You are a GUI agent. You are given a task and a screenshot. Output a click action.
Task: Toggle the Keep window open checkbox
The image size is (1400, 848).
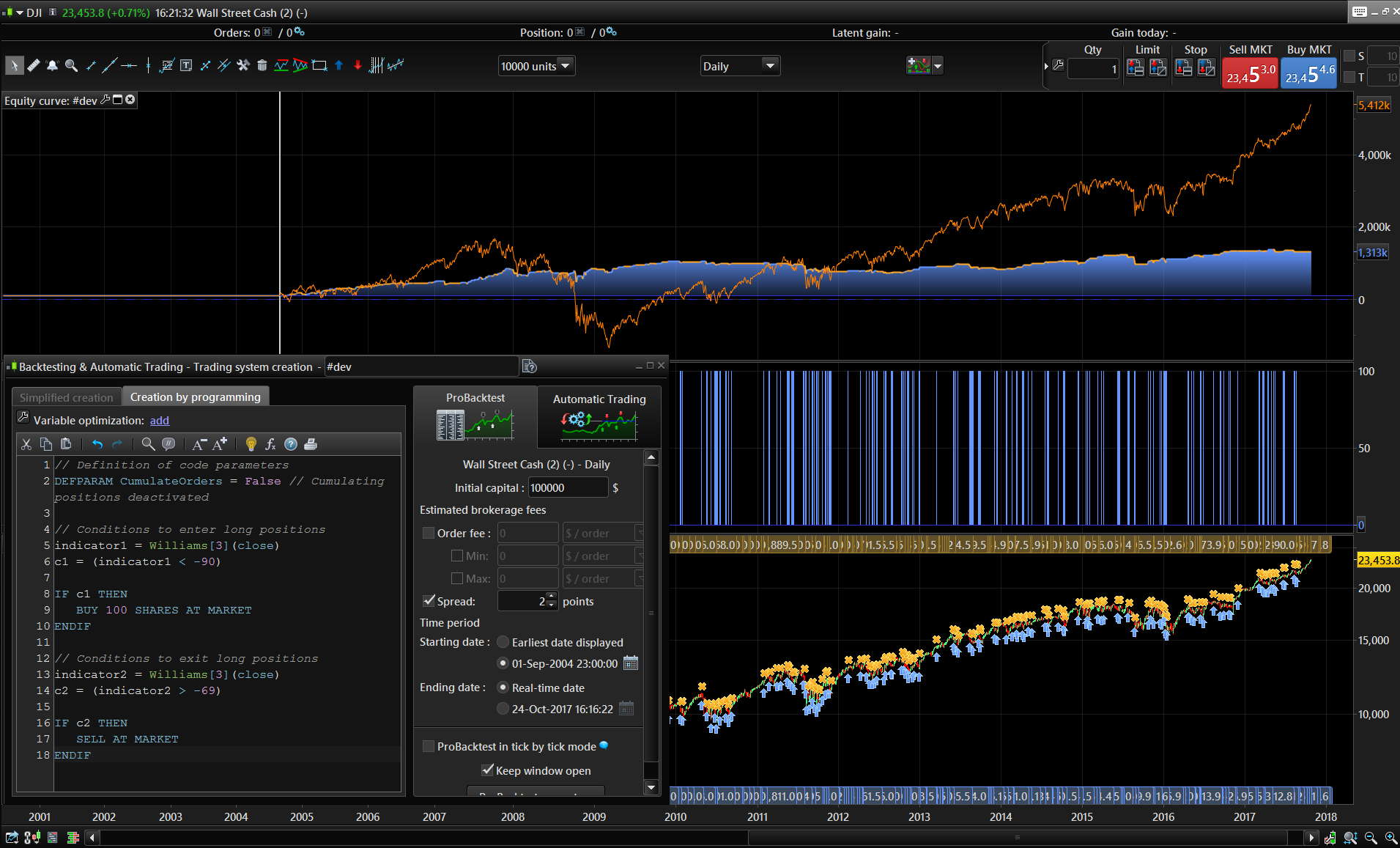[487, 770]
